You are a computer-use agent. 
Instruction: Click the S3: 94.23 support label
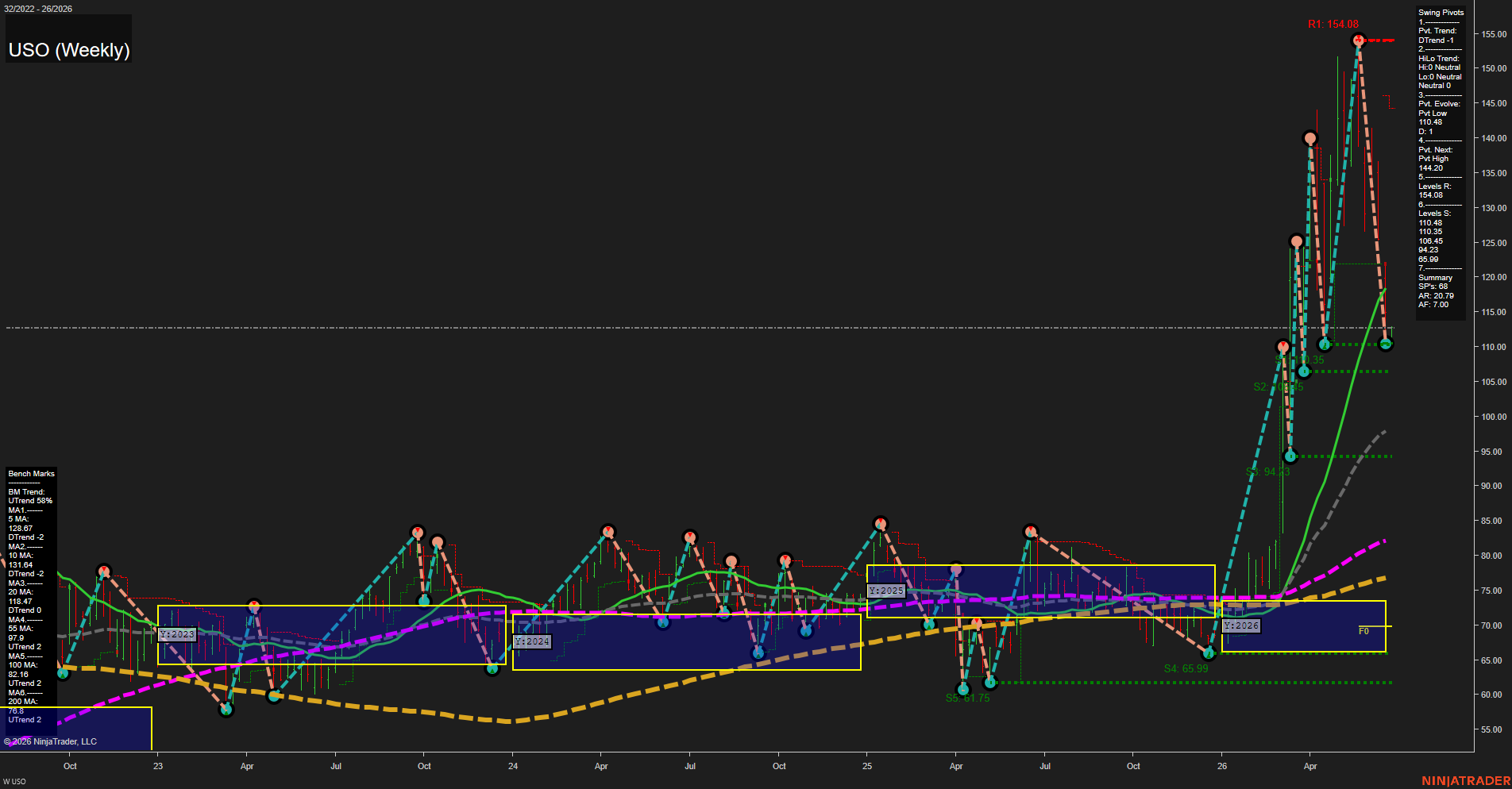(x=1267, y=471)
